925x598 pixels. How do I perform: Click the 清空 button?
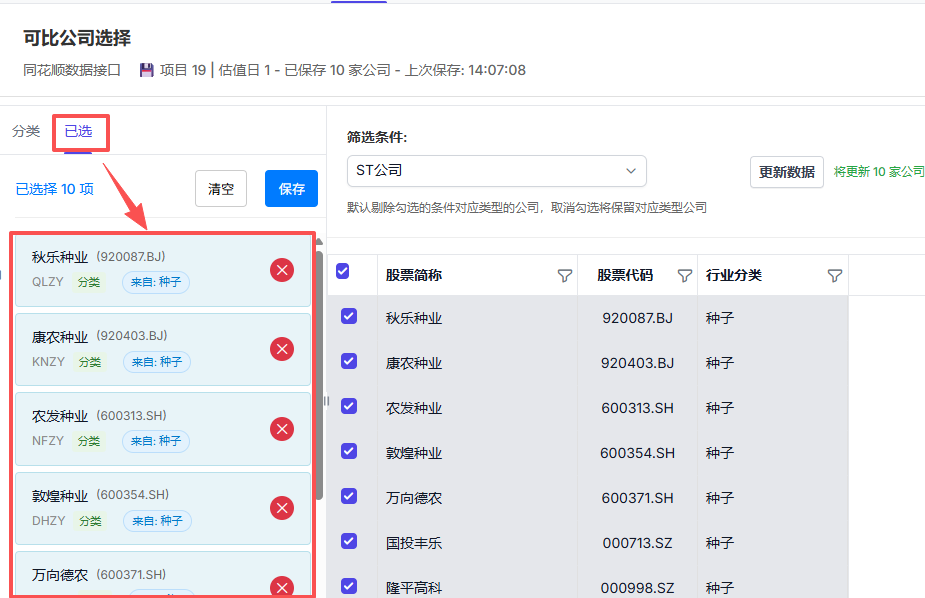coord(221,189)
